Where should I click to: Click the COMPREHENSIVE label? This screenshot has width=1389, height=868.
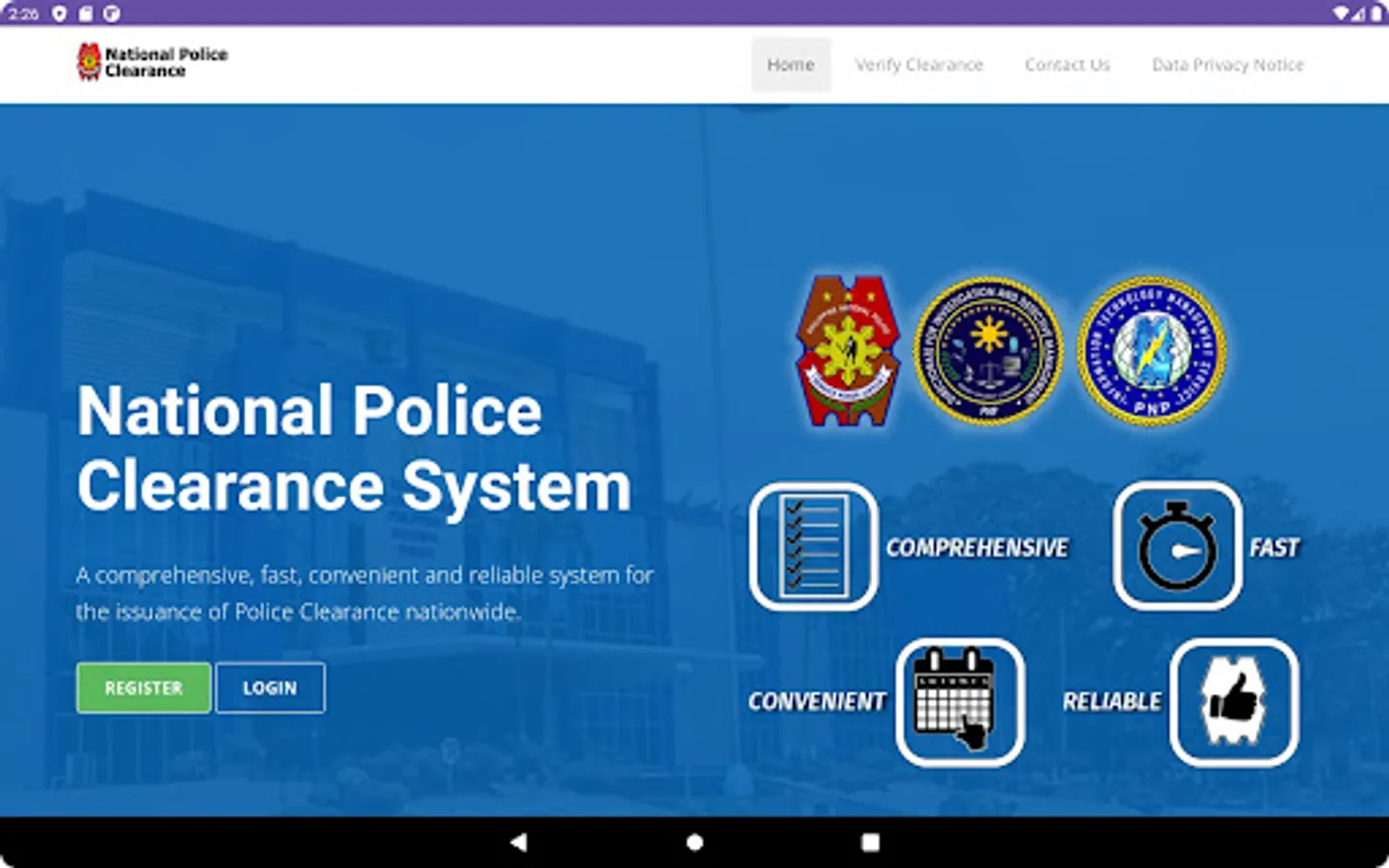pos(977,548)
